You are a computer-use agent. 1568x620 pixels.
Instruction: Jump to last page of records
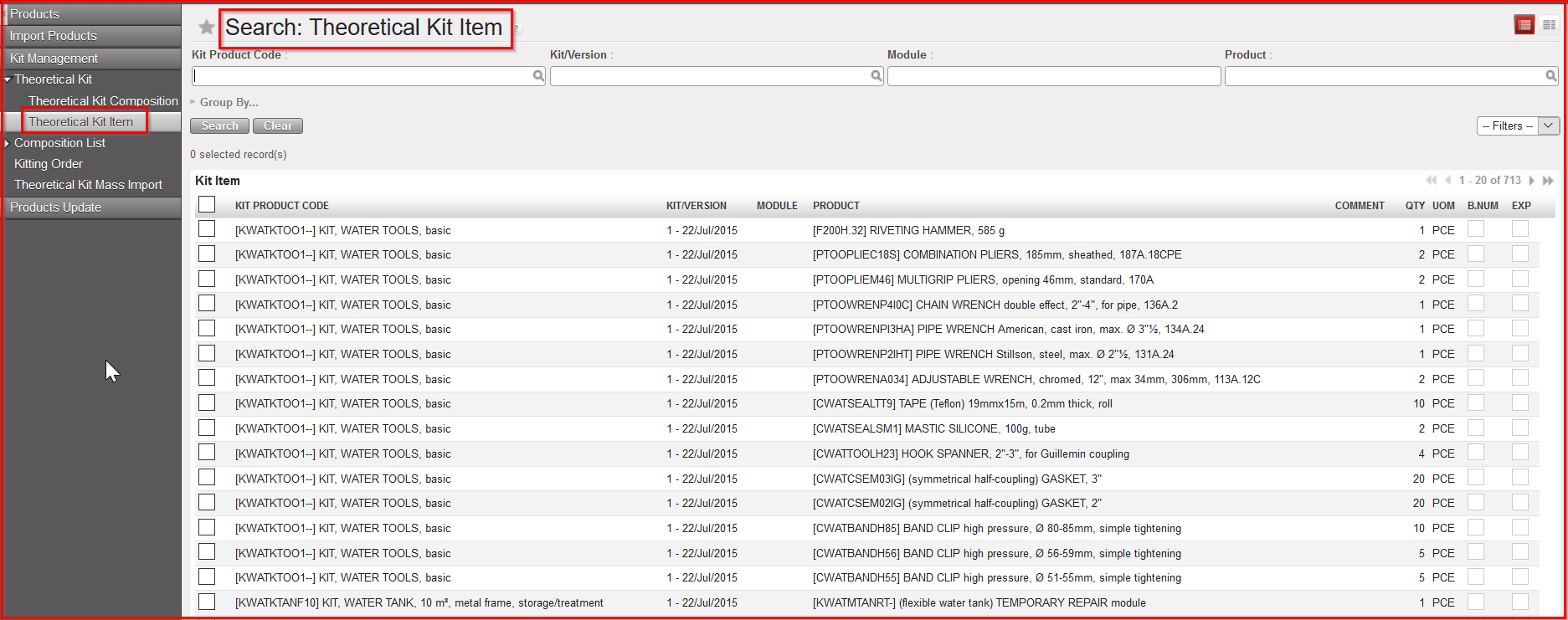pos(1548,181)
